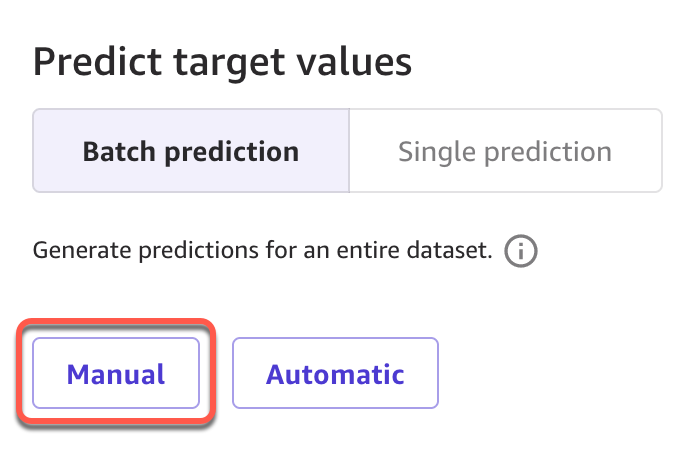
Task: Set up Automatic predictions
Action: [335, 374]
